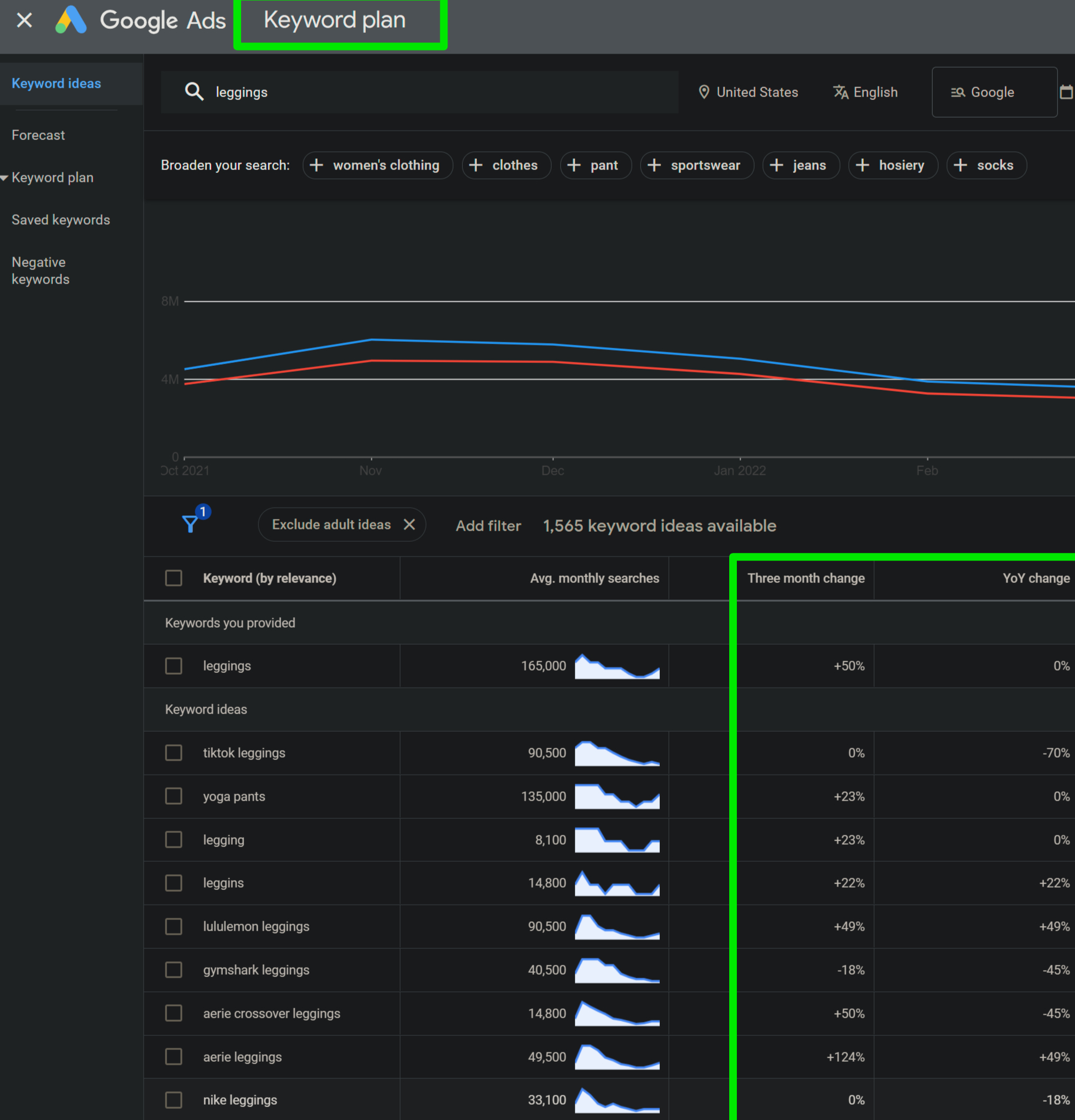Check the tiktok leggings checkbox
This screenshot has height=1120, width=1075.
tap(173, 753)
